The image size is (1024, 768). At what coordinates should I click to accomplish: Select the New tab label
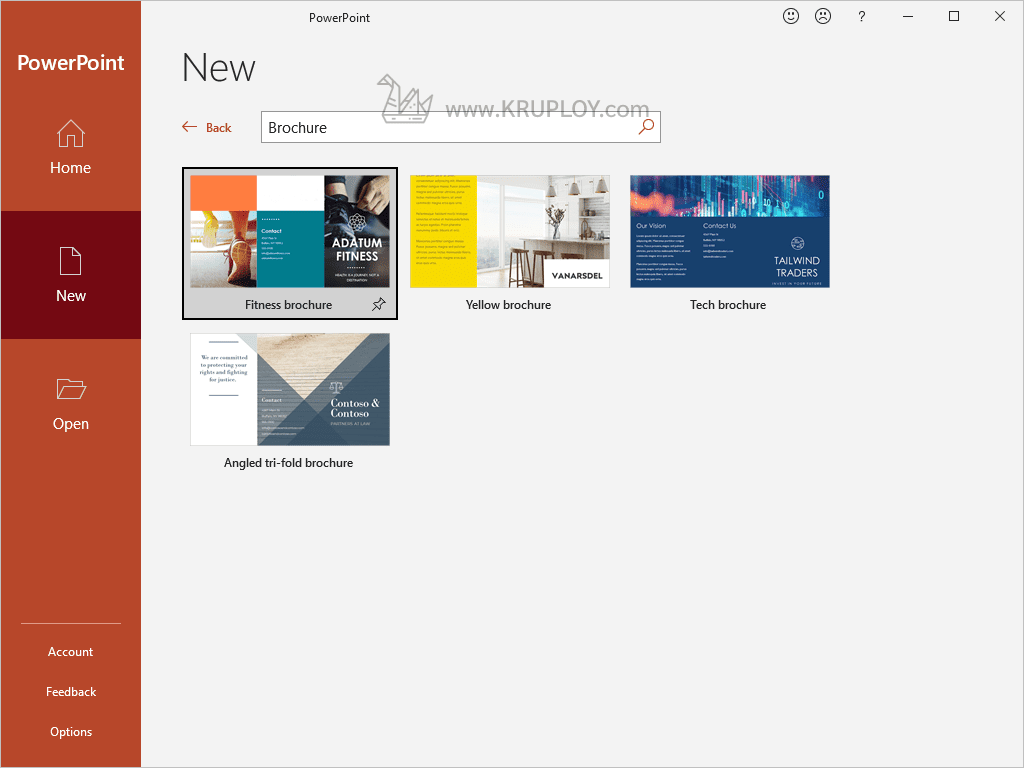tap(71, 296)
